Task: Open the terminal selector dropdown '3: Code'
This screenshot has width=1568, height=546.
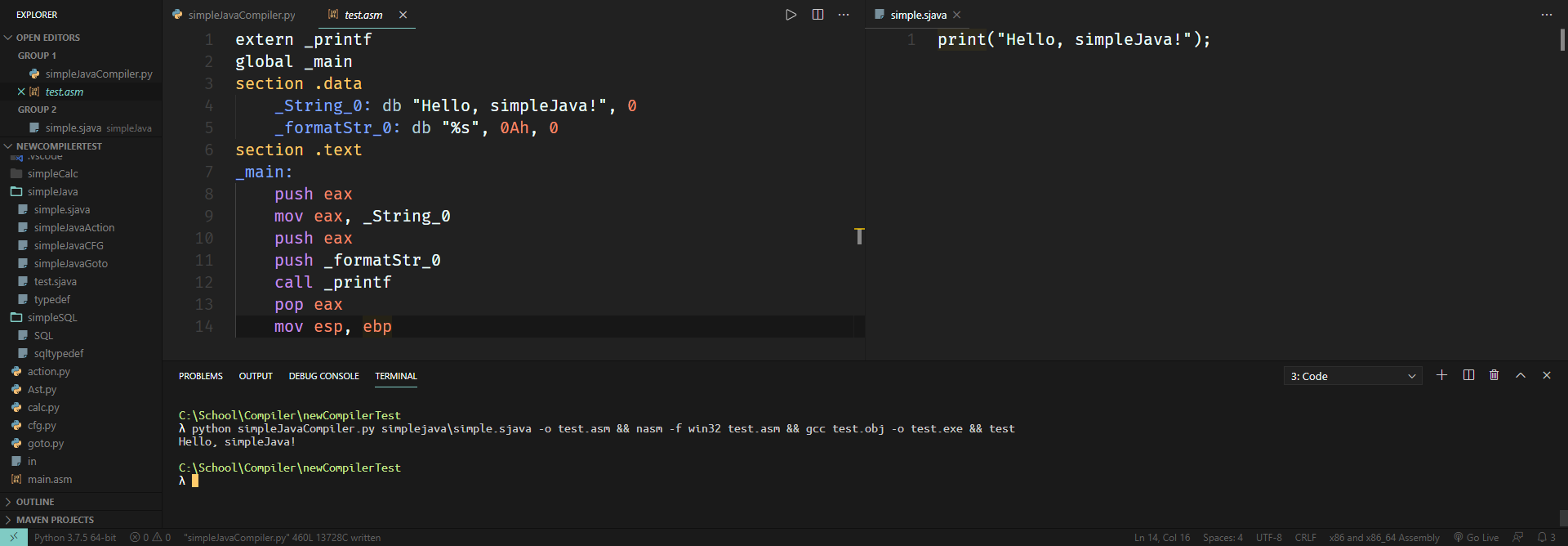Action: 1352,376
